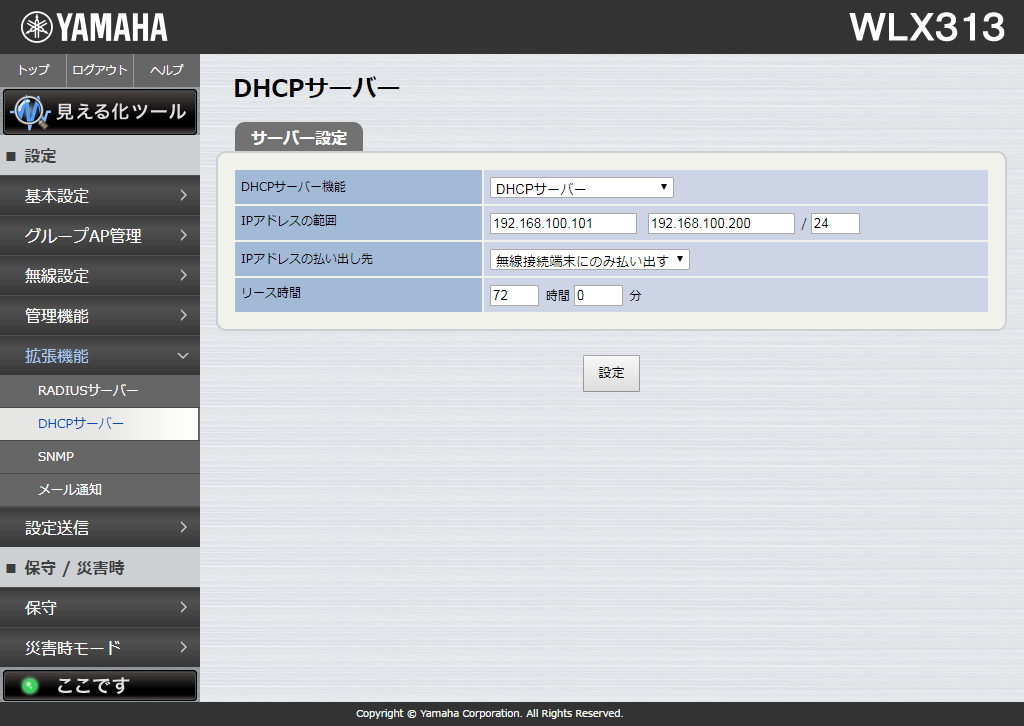Expand the 基本設定 menu chevron

pyautogui.click(x=183, y=196)
